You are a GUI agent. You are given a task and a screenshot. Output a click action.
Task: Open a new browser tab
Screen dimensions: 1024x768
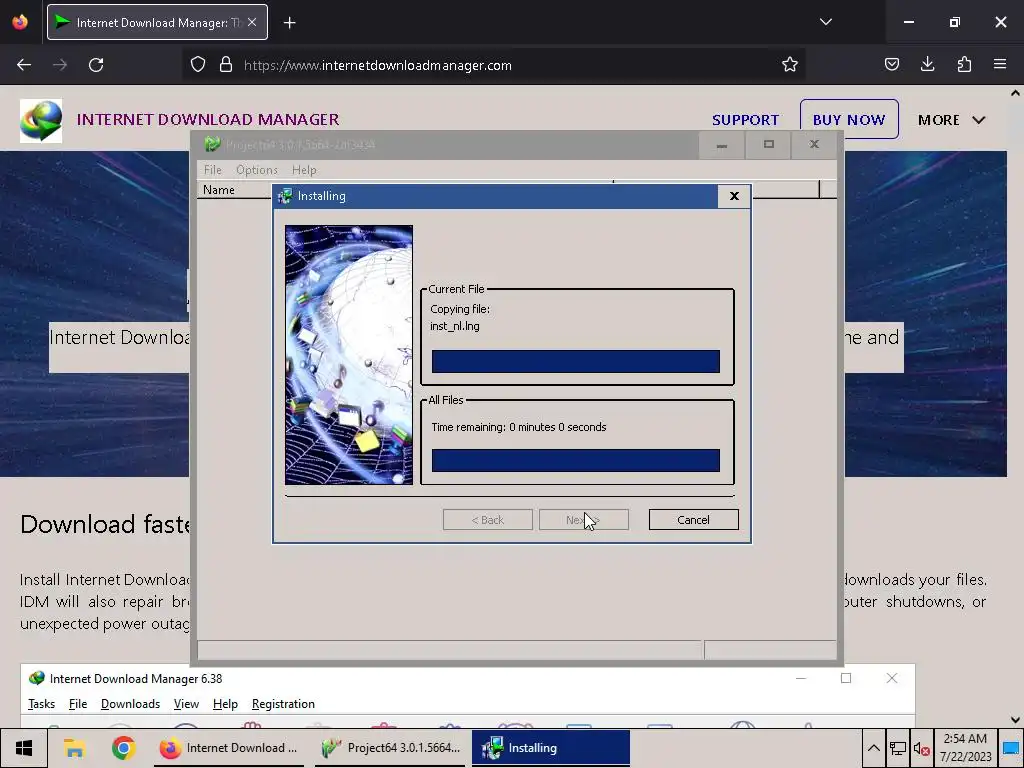pyautogui.click(x=290, y=23)
